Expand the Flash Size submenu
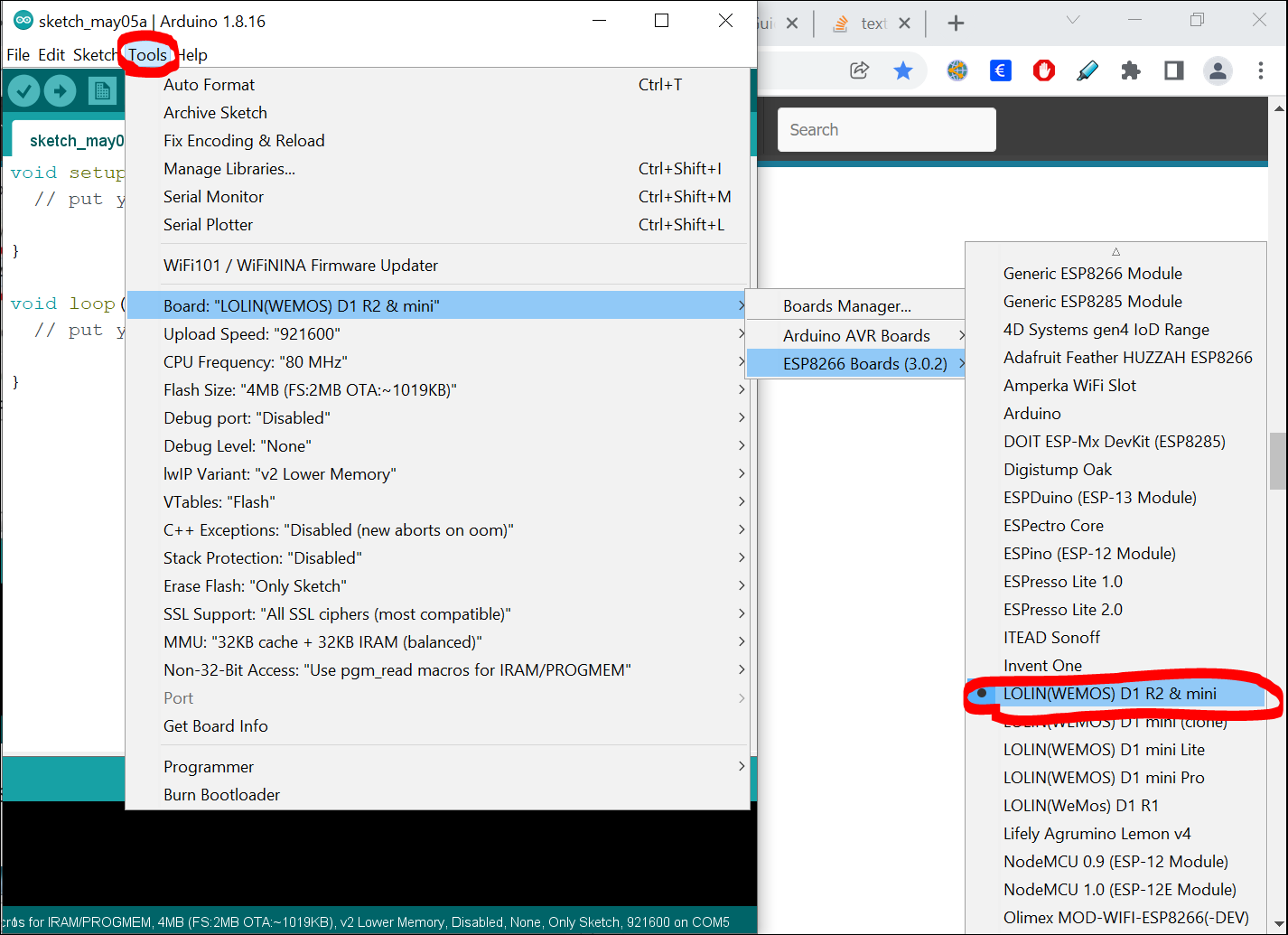The width and height of the screenshot is (1288, 935). pyautogui.click(x=437, y=389)
